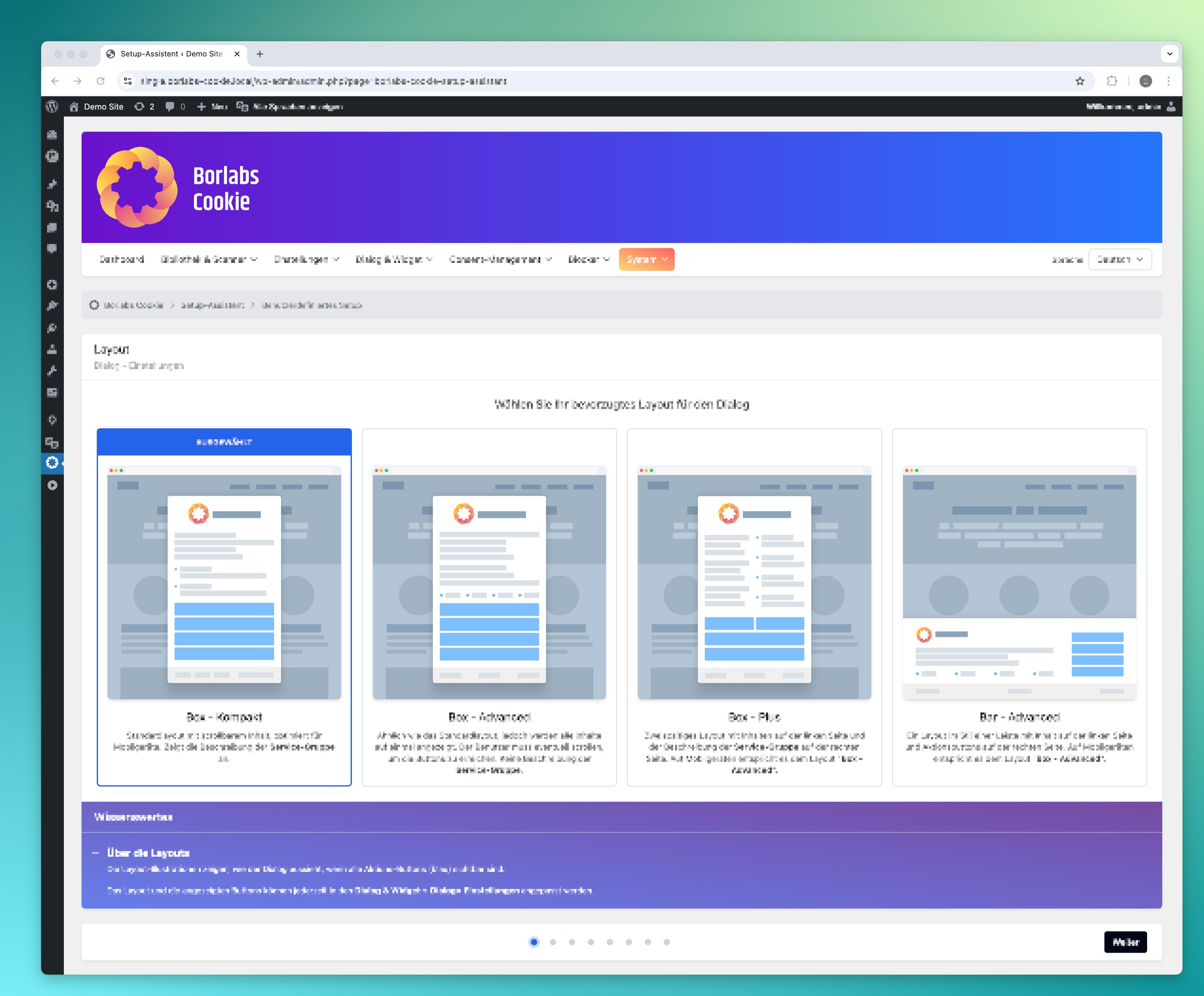Open the Deutsch language dropdown

(1120, 260)
